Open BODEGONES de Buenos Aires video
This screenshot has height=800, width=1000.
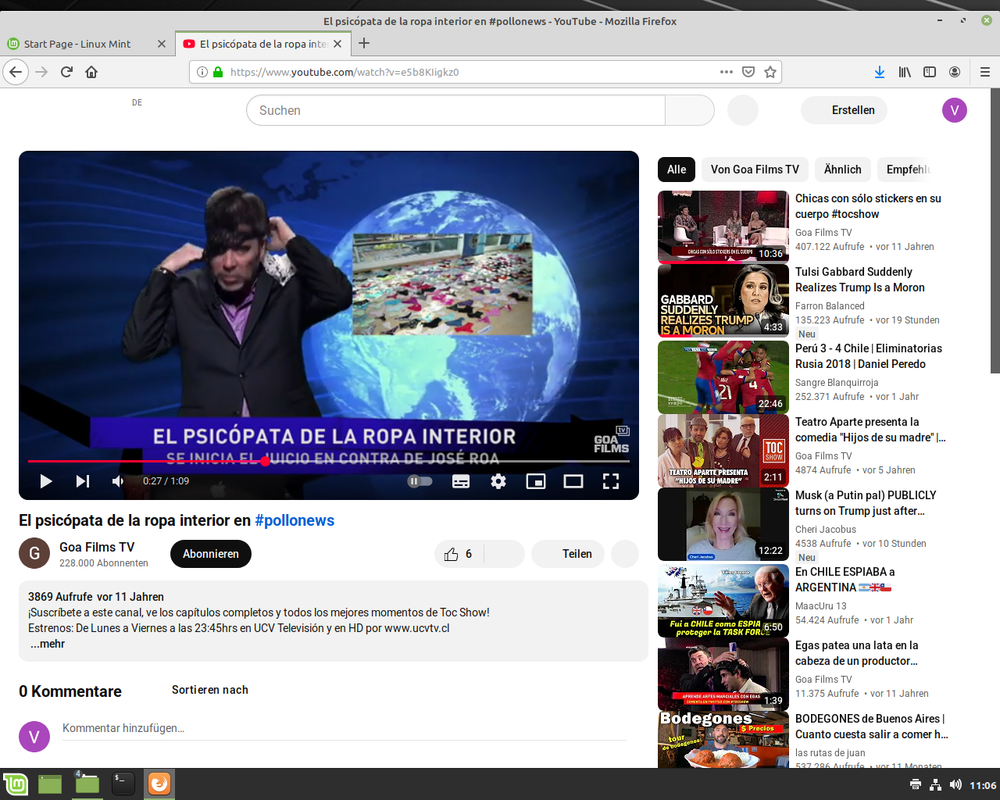click(x=871, y=726)
